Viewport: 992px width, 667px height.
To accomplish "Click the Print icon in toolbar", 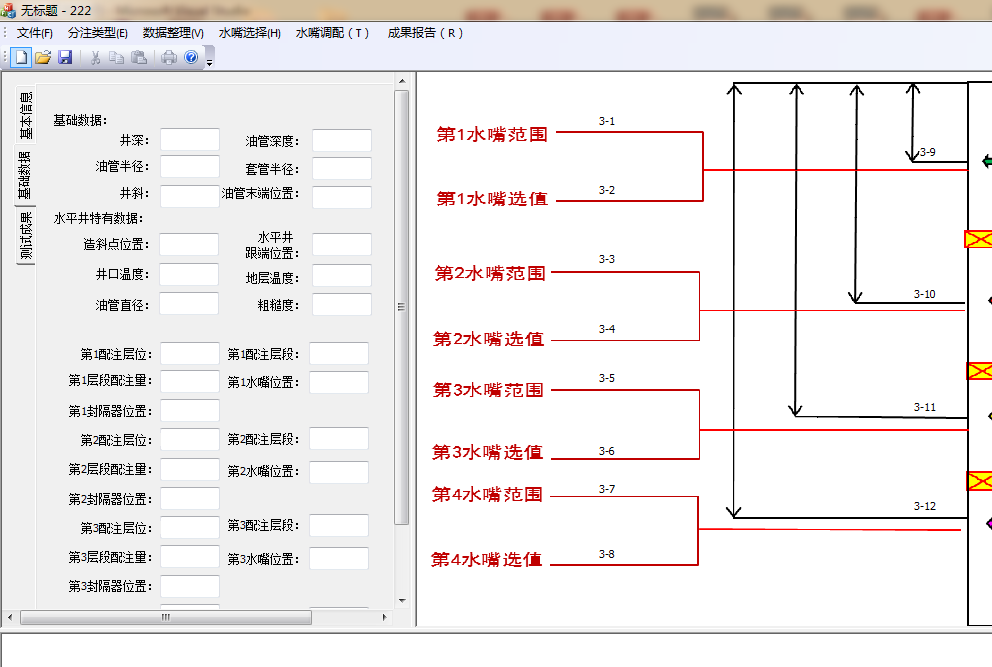I will pos(169,58).
